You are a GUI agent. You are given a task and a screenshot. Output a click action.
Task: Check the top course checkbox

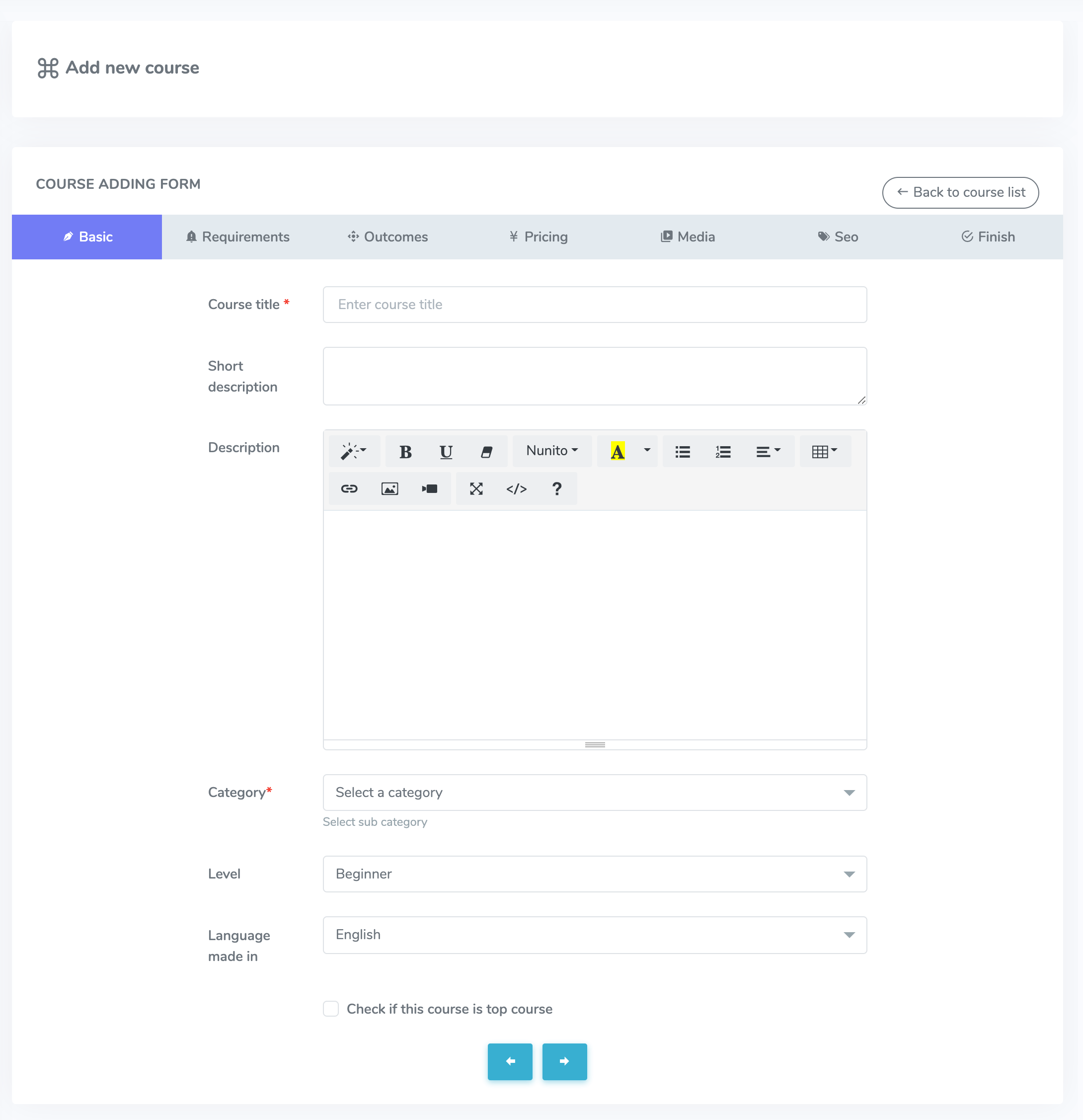[331, 1009]
